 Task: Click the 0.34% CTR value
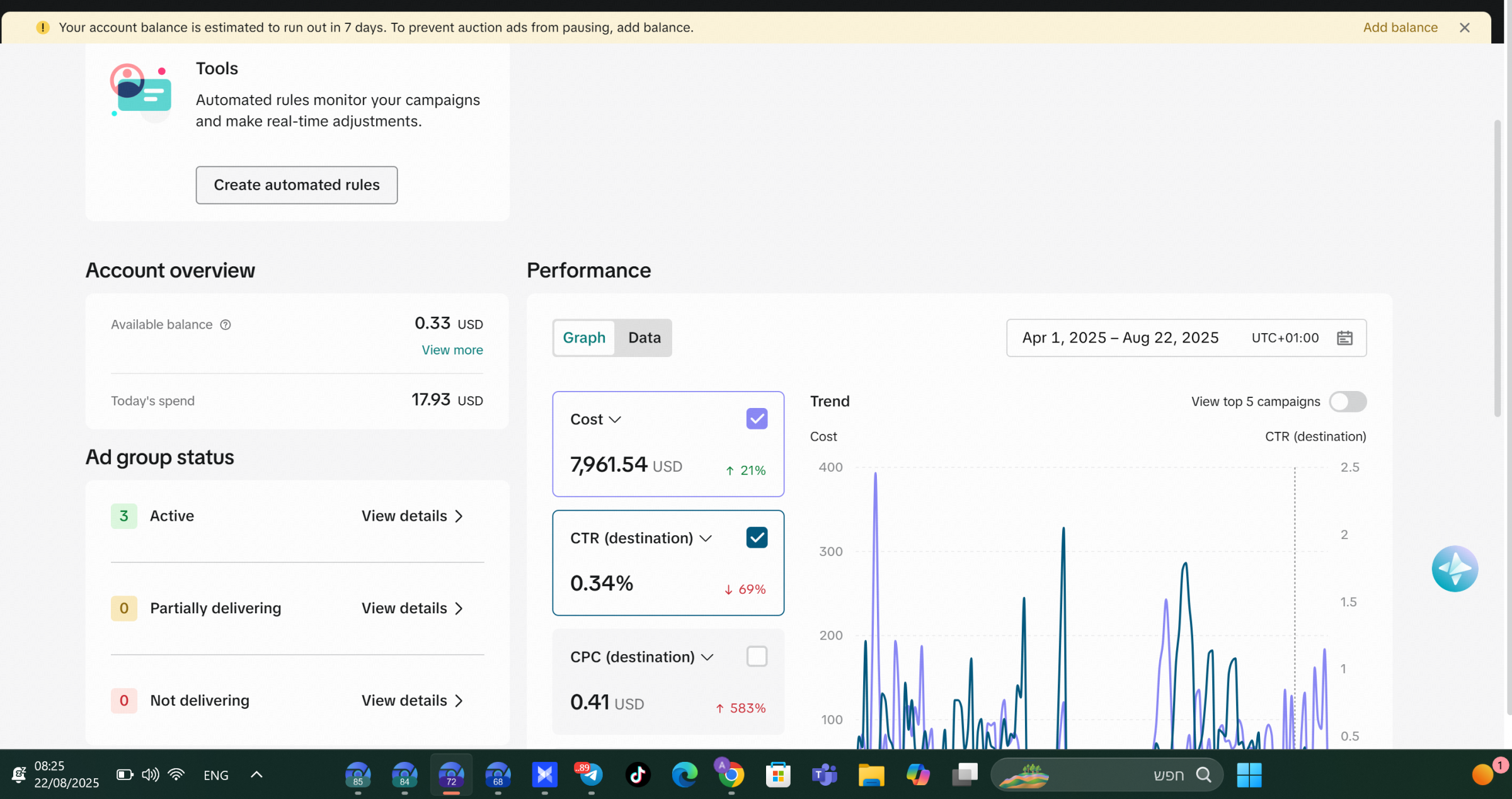pyautogui.click(x=602, y=584)
